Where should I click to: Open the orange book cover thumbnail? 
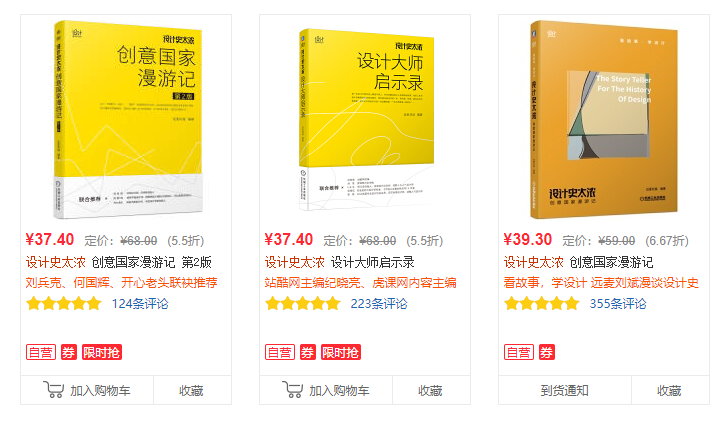click(x=604, y=119)
